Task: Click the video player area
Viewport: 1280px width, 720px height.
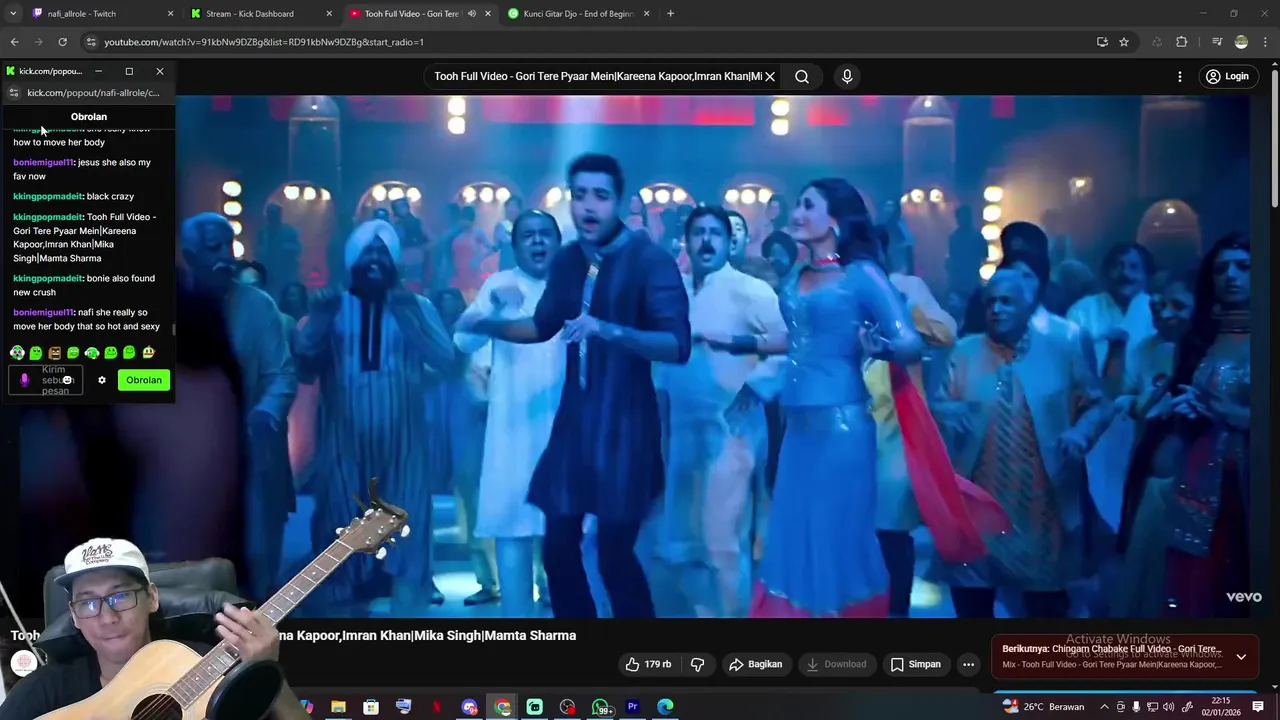Action: (634, 356)
